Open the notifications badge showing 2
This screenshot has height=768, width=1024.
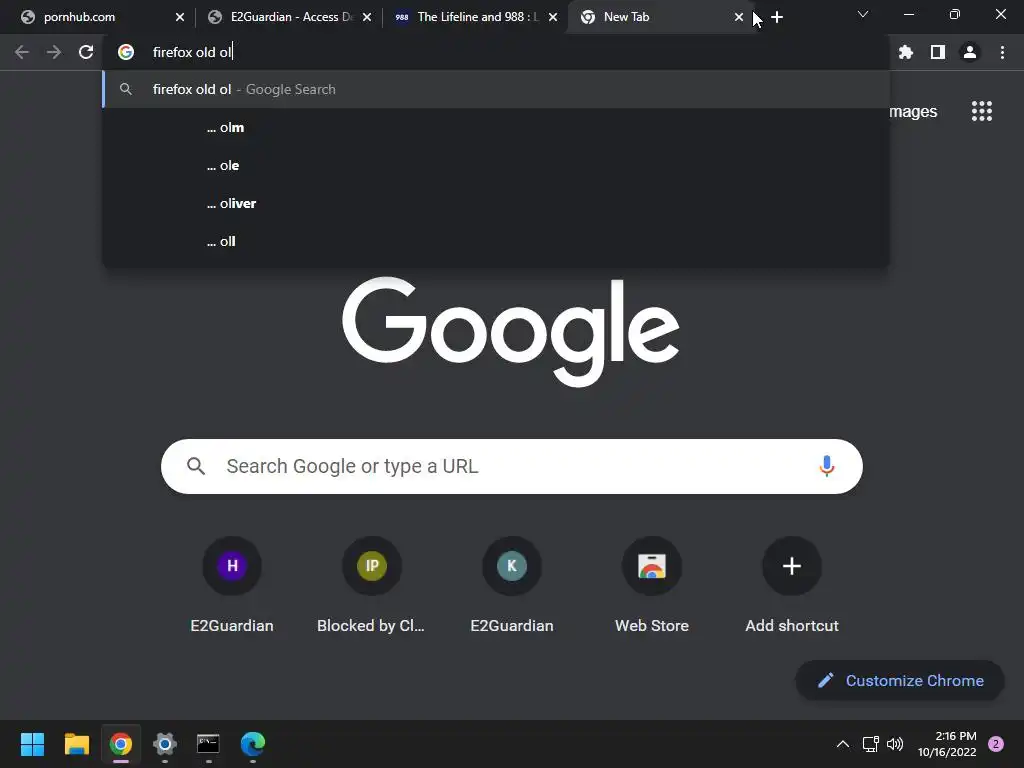(996, 744)
